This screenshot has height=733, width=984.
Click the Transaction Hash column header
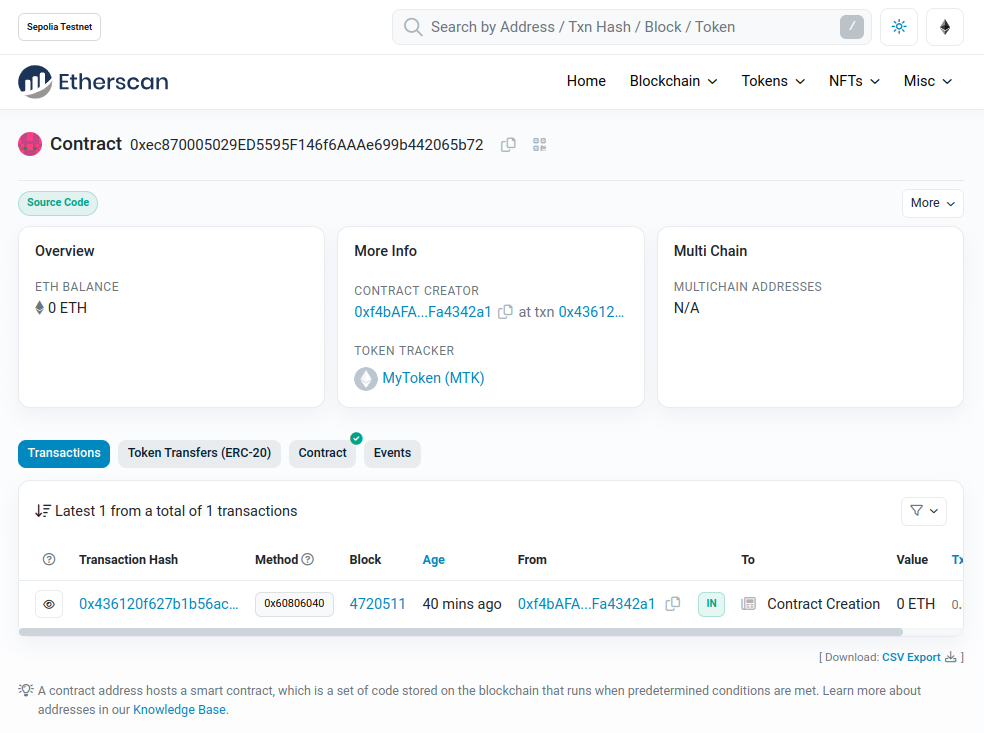pyautogui.click(x=129, y=559)
